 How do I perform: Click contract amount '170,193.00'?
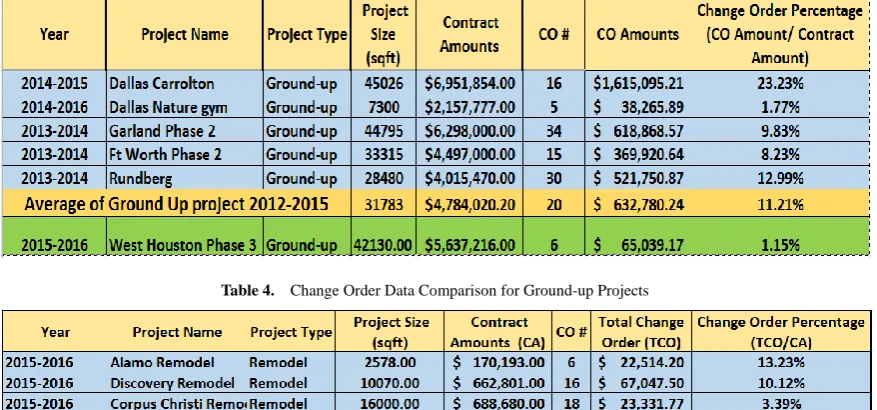click(509, 362)
